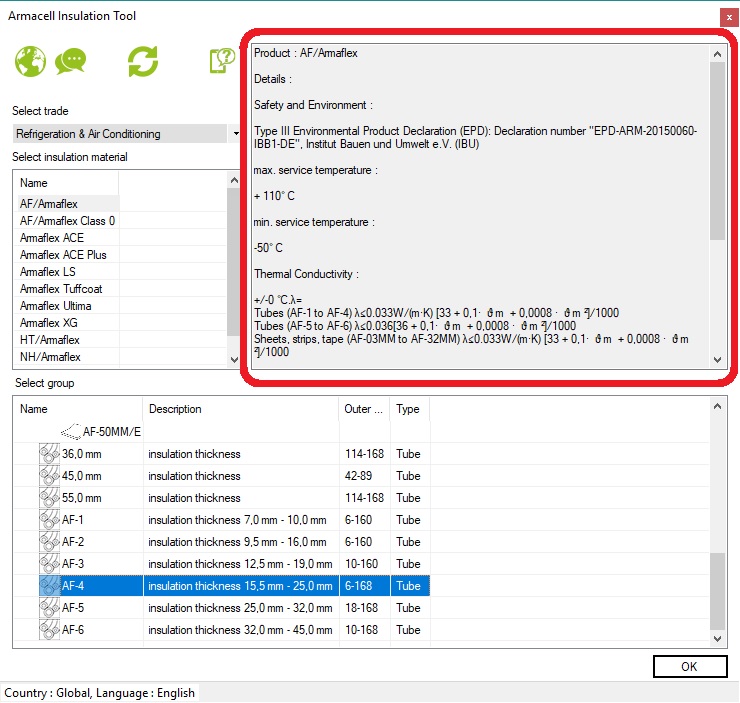Click the tube icon beside 45,0 mm

[49, 476]
